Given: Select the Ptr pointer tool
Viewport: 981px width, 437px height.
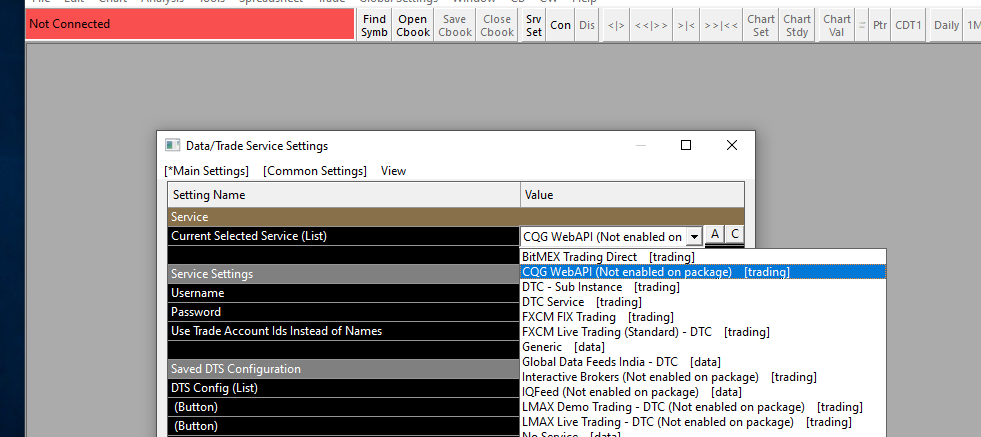Looking at the screenshot, I should click(x=880, y=26).
